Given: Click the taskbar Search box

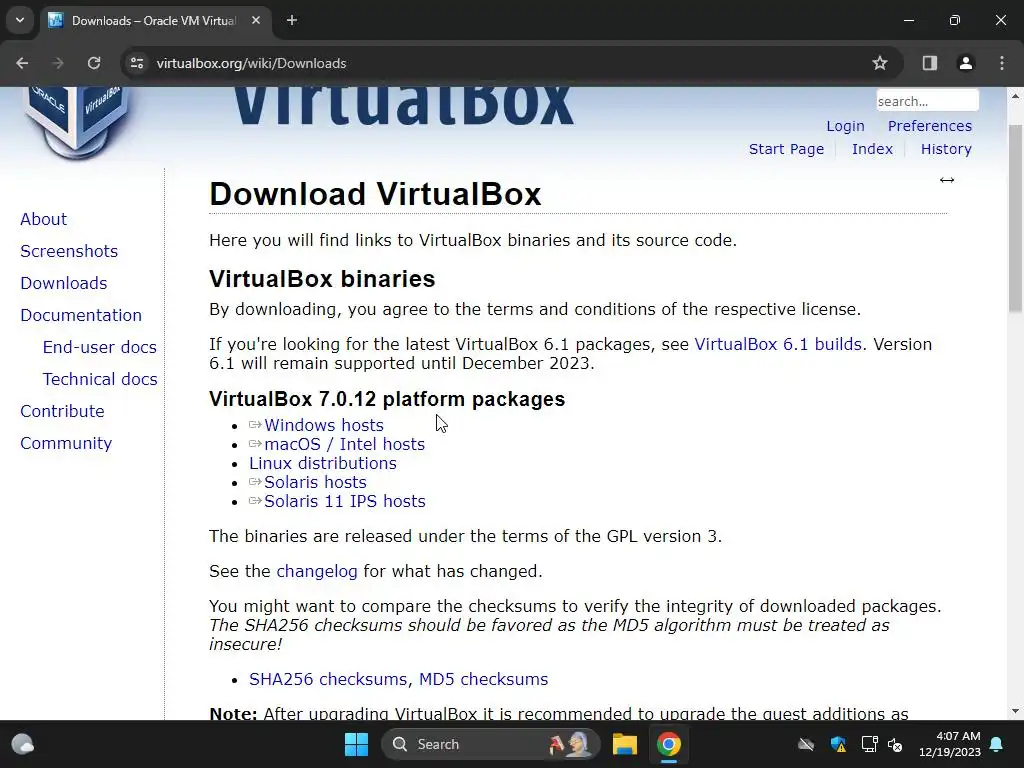Looking at the screenshot, I should click(490, 744).
